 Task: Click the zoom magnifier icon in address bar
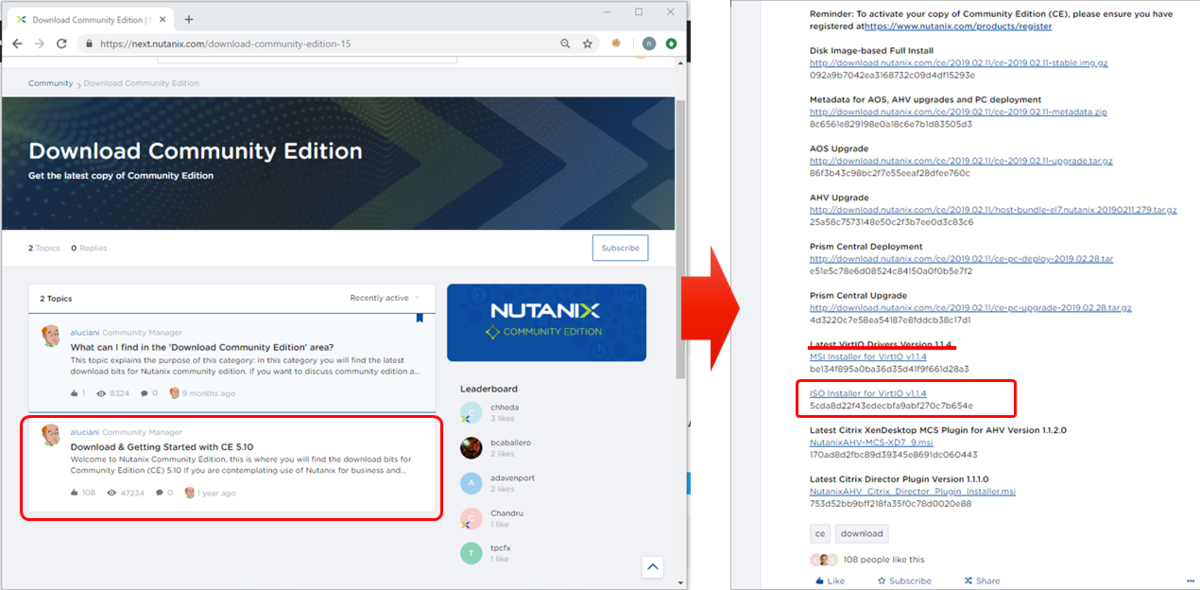point(566,44)
